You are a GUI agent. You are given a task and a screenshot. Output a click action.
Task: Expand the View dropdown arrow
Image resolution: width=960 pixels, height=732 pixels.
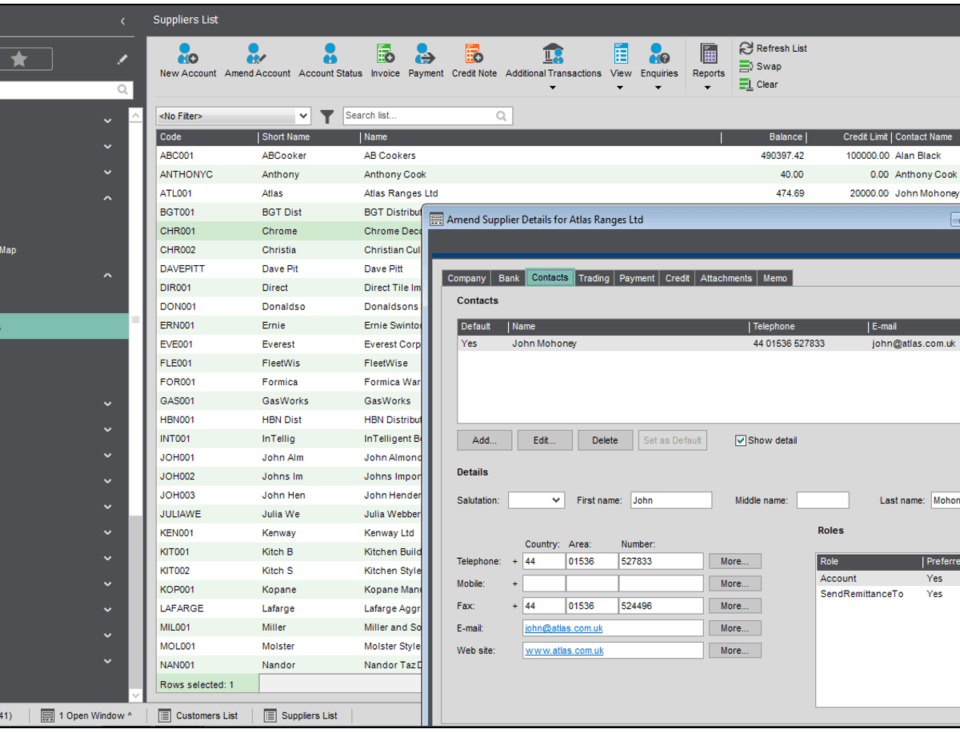tap(620, 88)
